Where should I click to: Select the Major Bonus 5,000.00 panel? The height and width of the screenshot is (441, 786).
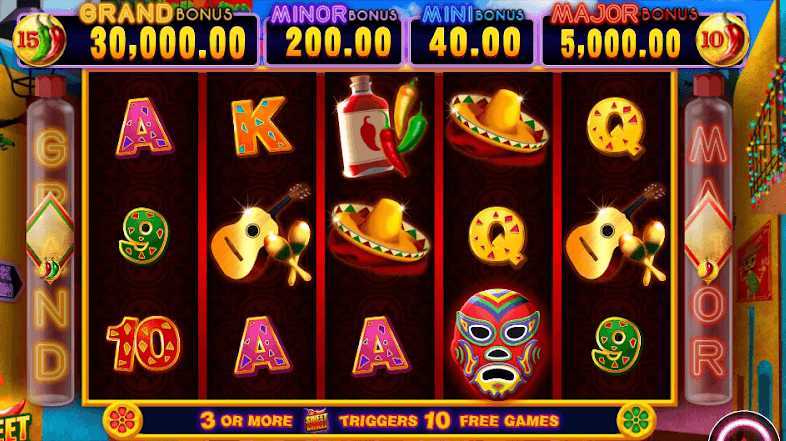pos(622,39)
